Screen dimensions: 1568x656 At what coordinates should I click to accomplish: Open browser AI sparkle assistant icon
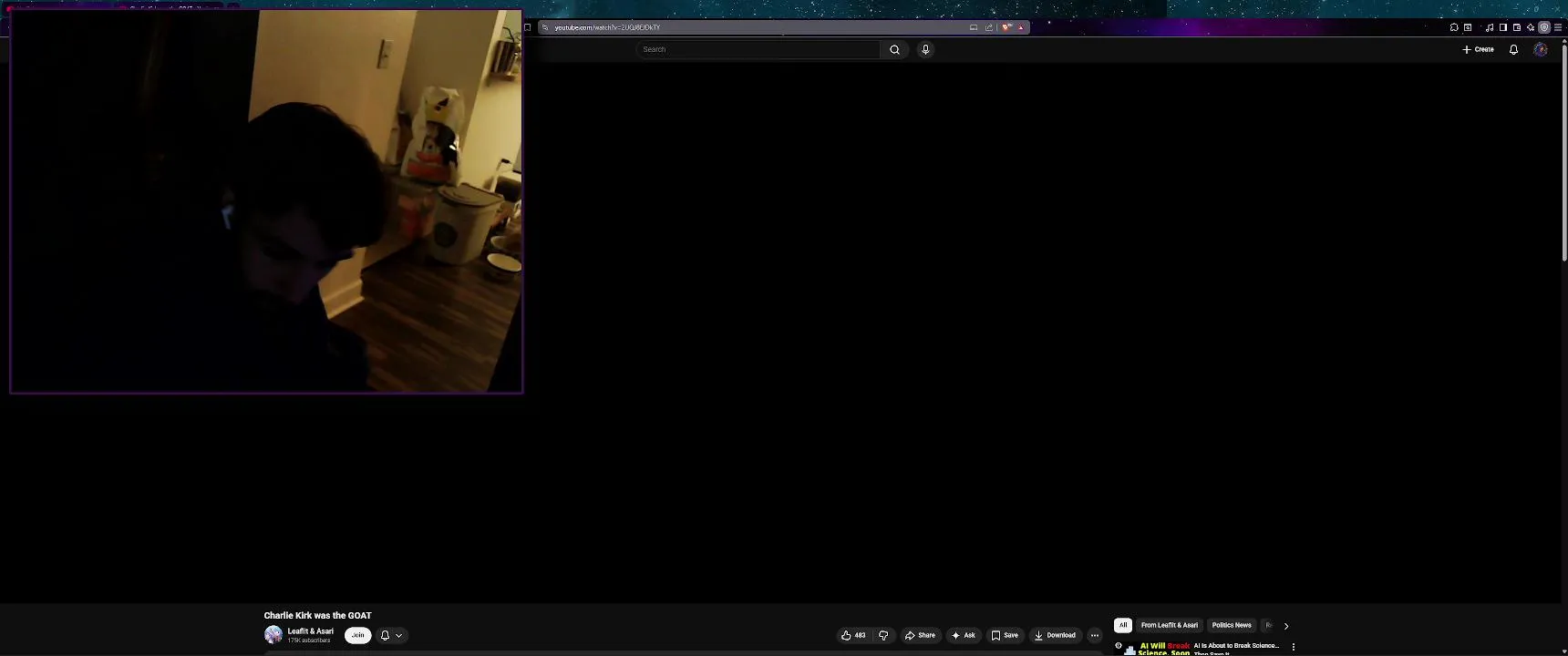(1531, 27)
